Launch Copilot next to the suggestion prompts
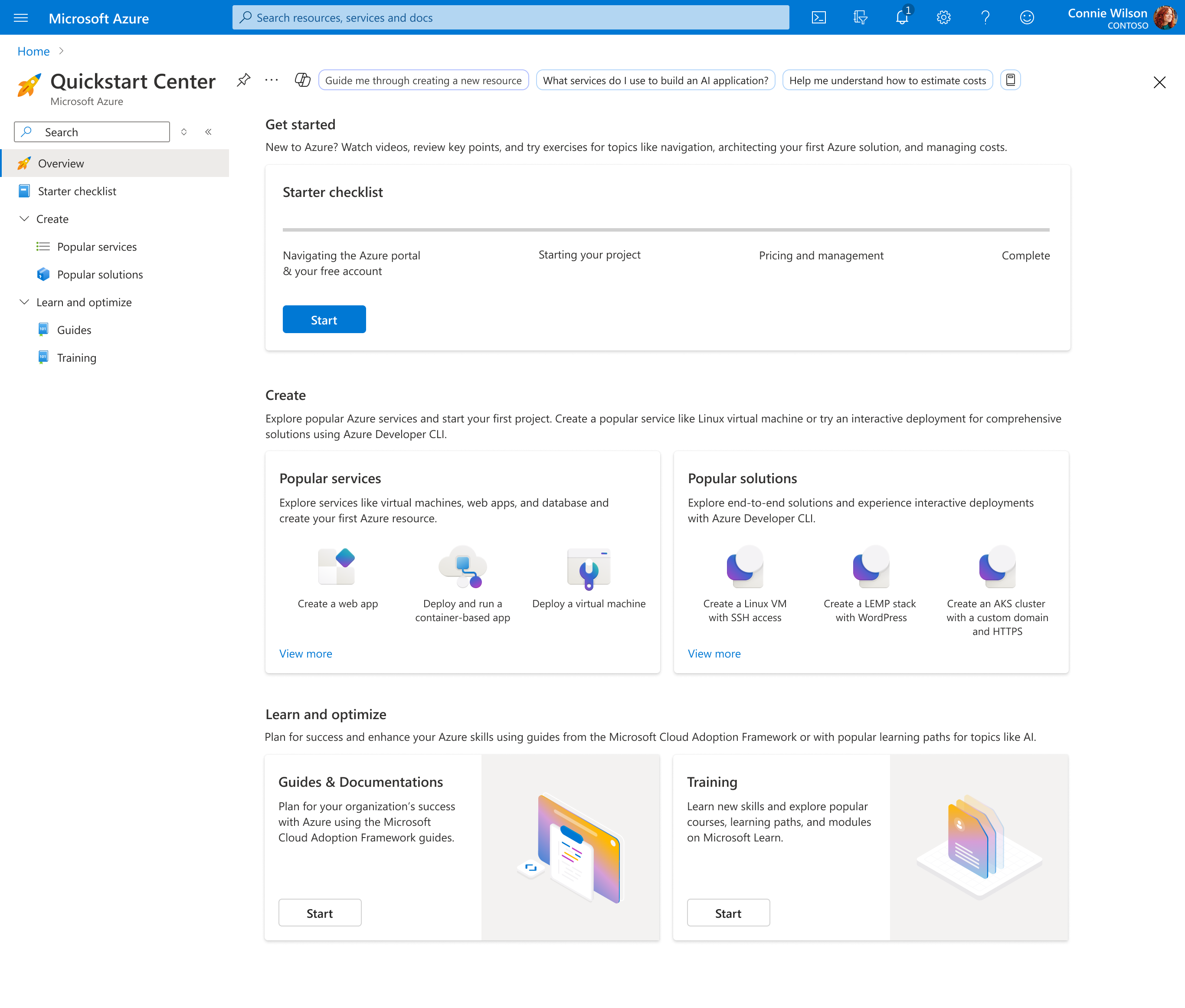1185x1008 pixels. click(302, 80)
